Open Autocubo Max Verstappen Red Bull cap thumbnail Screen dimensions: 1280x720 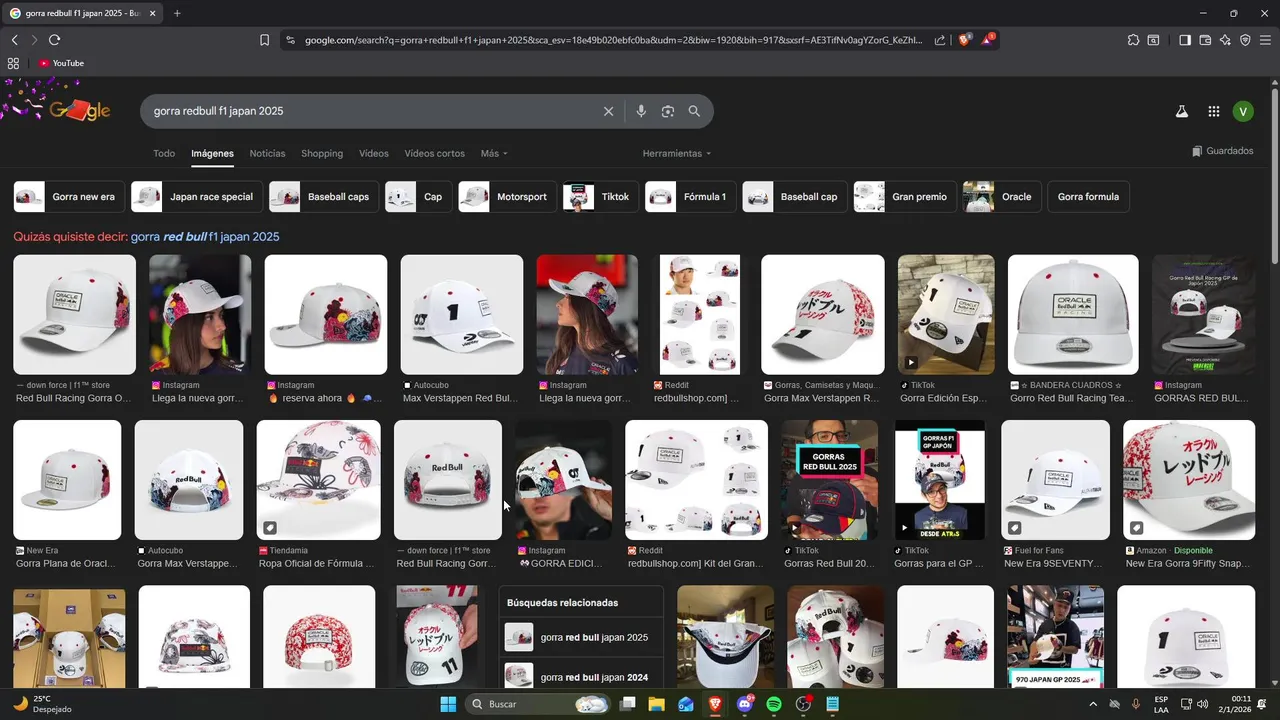[x=462, y=315]
